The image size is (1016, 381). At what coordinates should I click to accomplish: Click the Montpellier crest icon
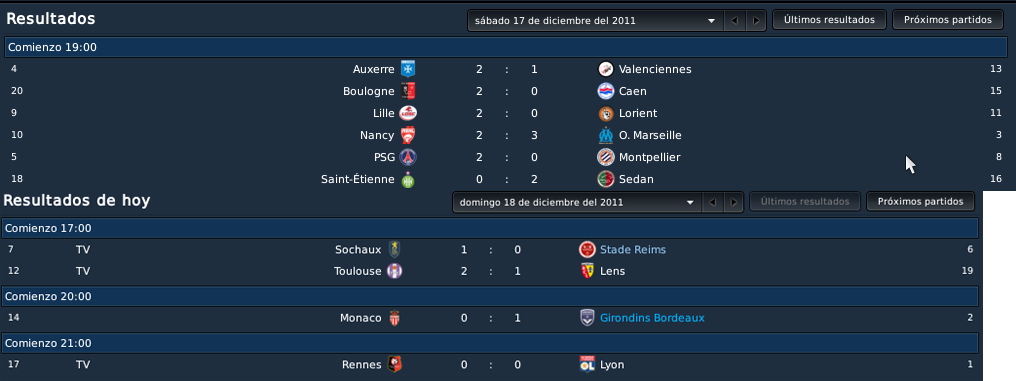[x=606, y=157]
